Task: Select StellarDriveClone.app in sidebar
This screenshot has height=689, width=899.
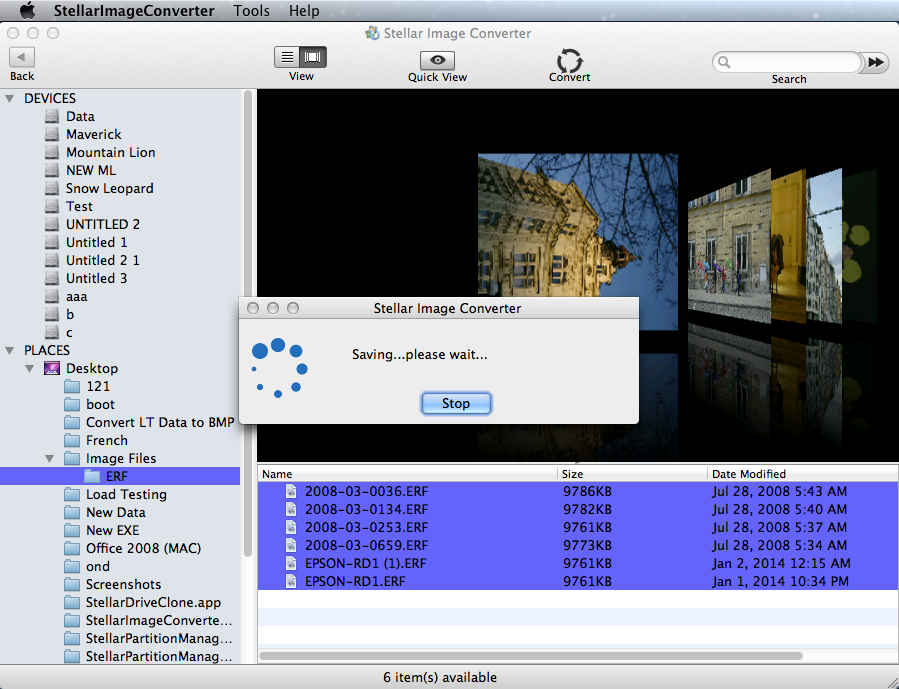Action: tap(142, 602)
